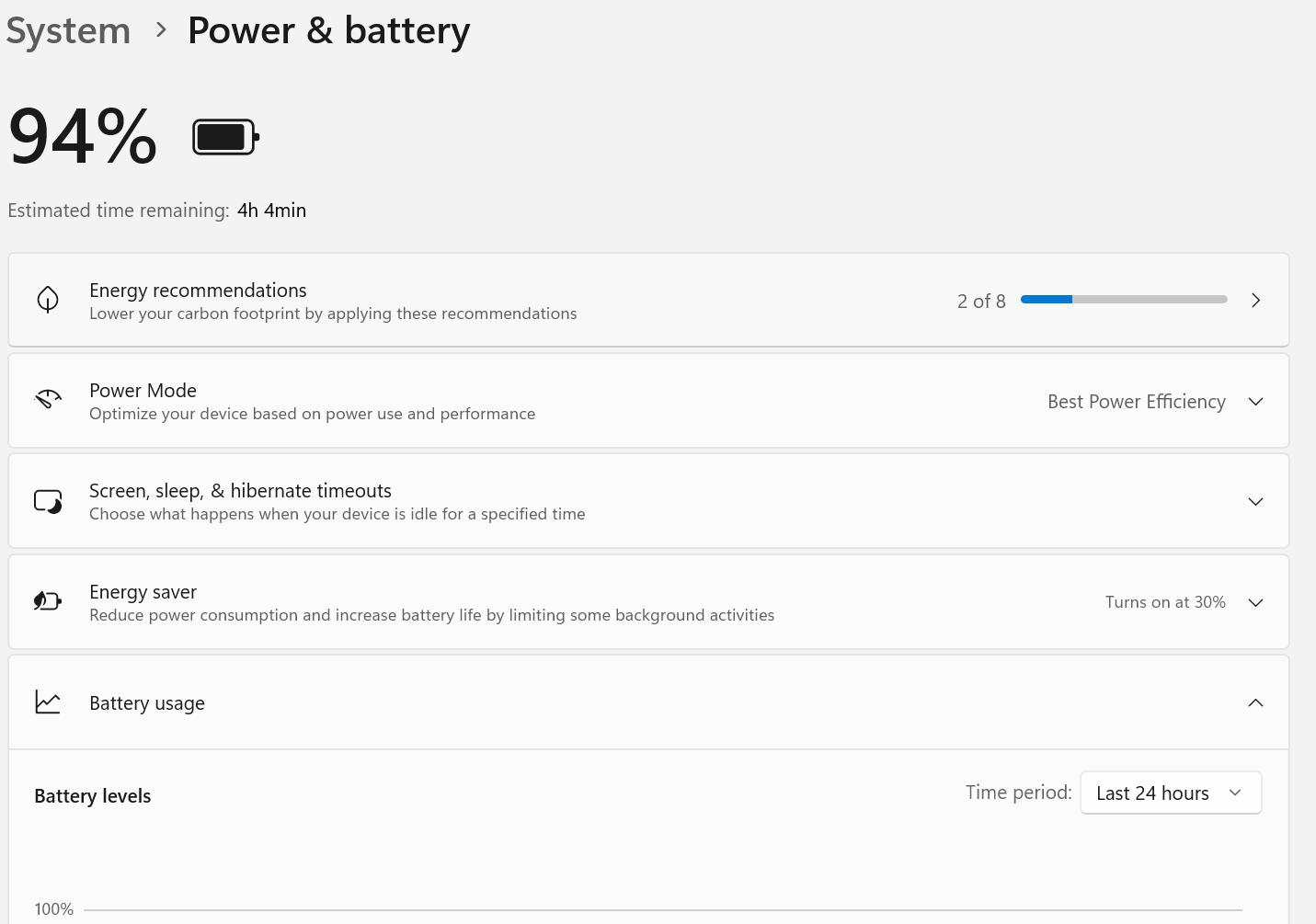
Task: Click the Energy recommendations progress bar
Action: click(x=1123, y=300)
